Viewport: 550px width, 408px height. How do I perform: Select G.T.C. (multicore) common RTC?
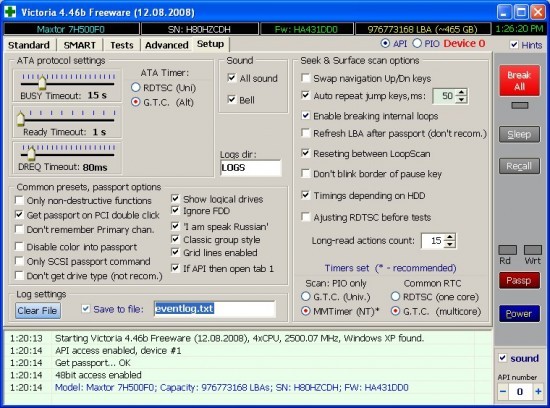(395, 311)
